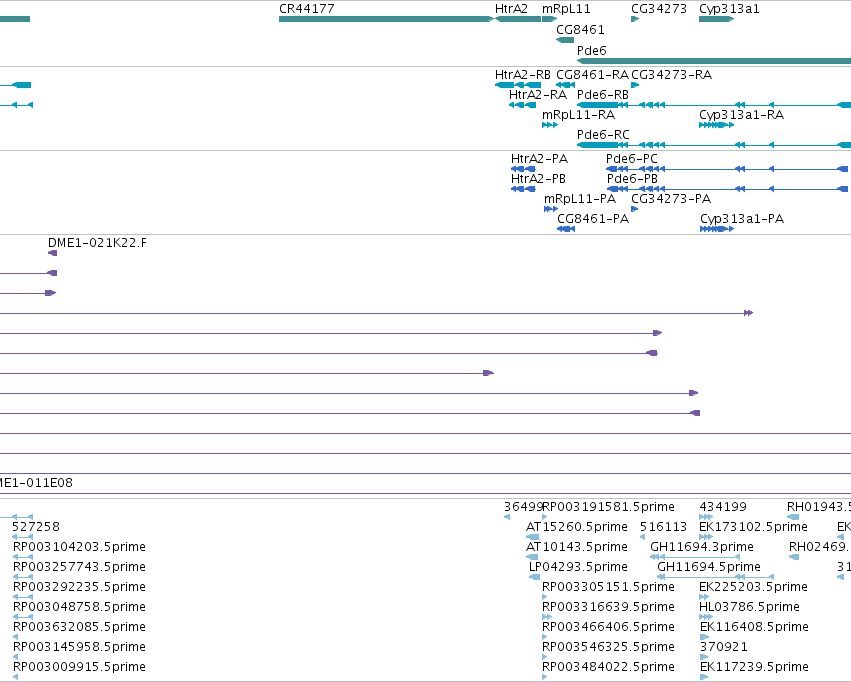Click the mRpL11-PA protein arrows
Viewport: 851px width, 682px height.
point(551,209)
